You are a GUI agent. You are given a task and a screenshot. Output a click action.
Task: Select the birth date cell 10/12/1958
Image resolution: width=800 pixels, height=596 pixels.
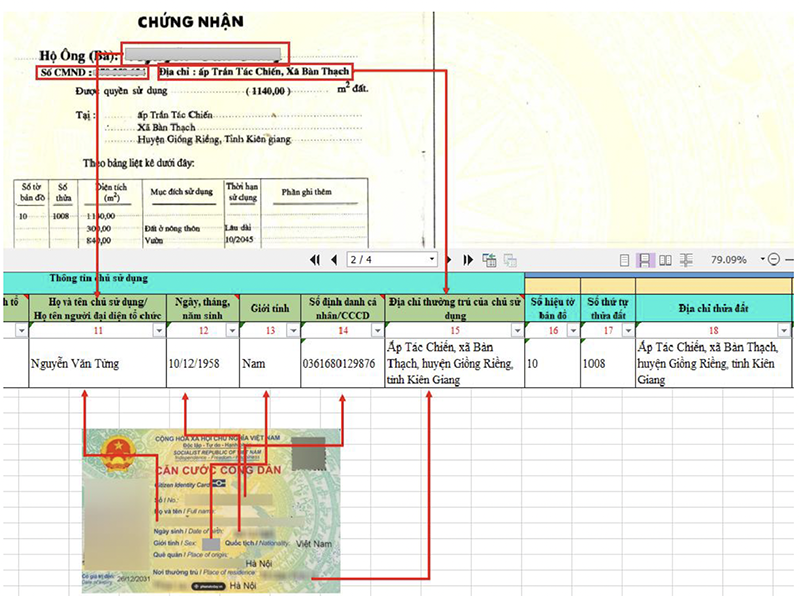coord(202,363)
